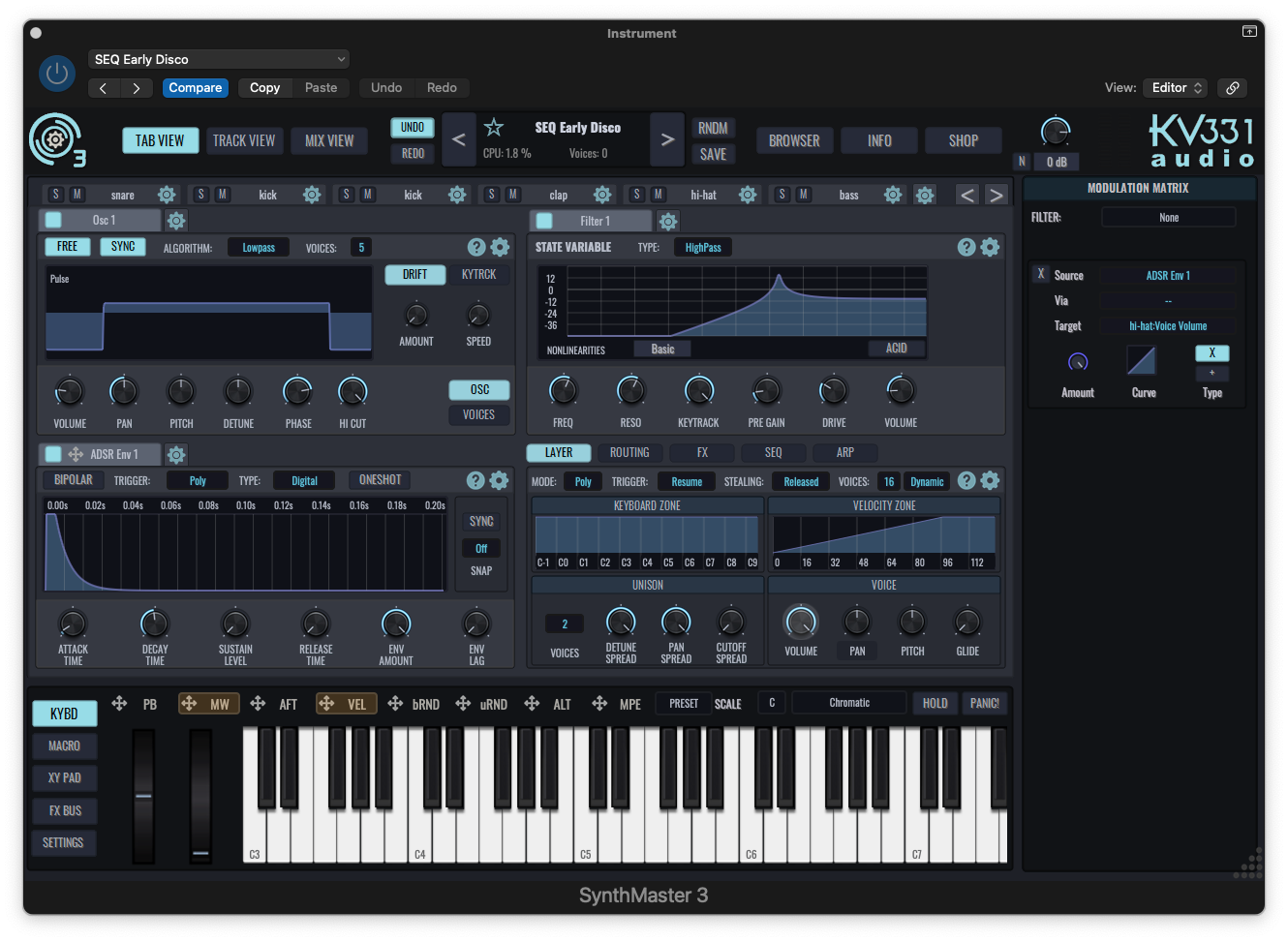
Task: Mark preset as favorite with star icon
Action: coord(494,128)
